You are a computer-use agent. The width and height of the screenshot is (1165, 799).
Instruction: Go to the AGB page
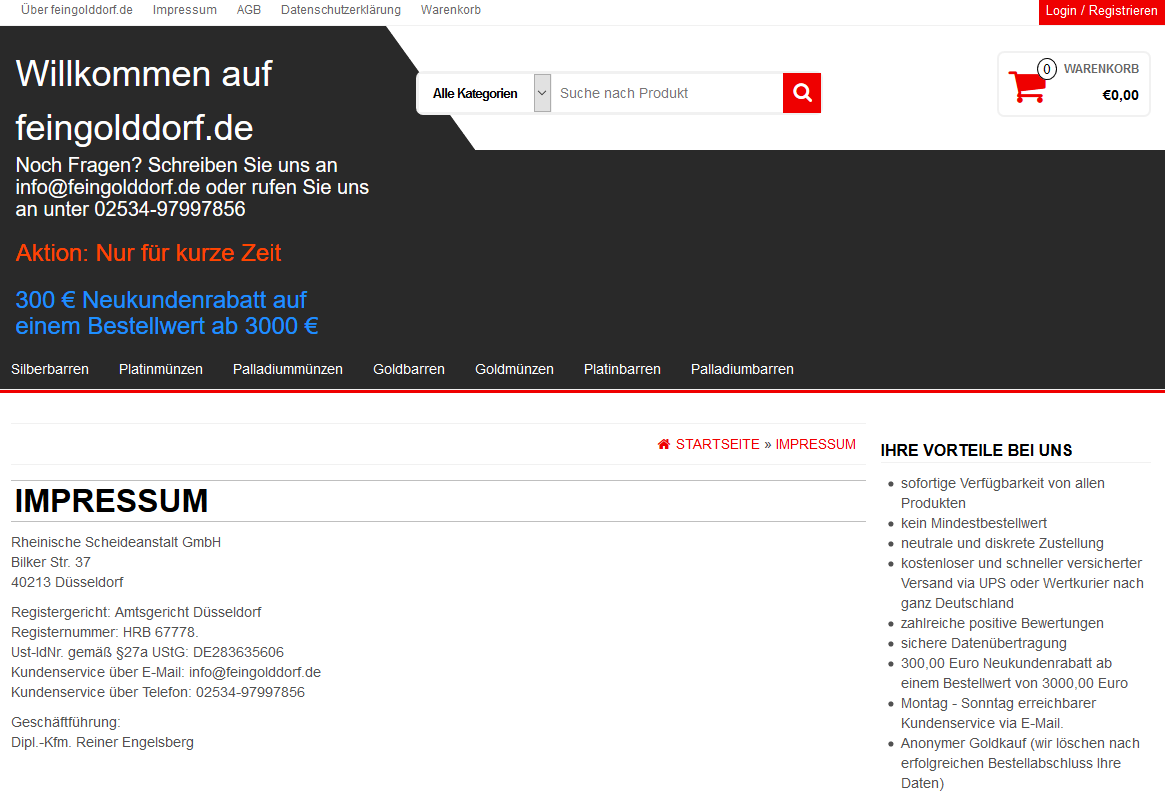pos(249,10)
